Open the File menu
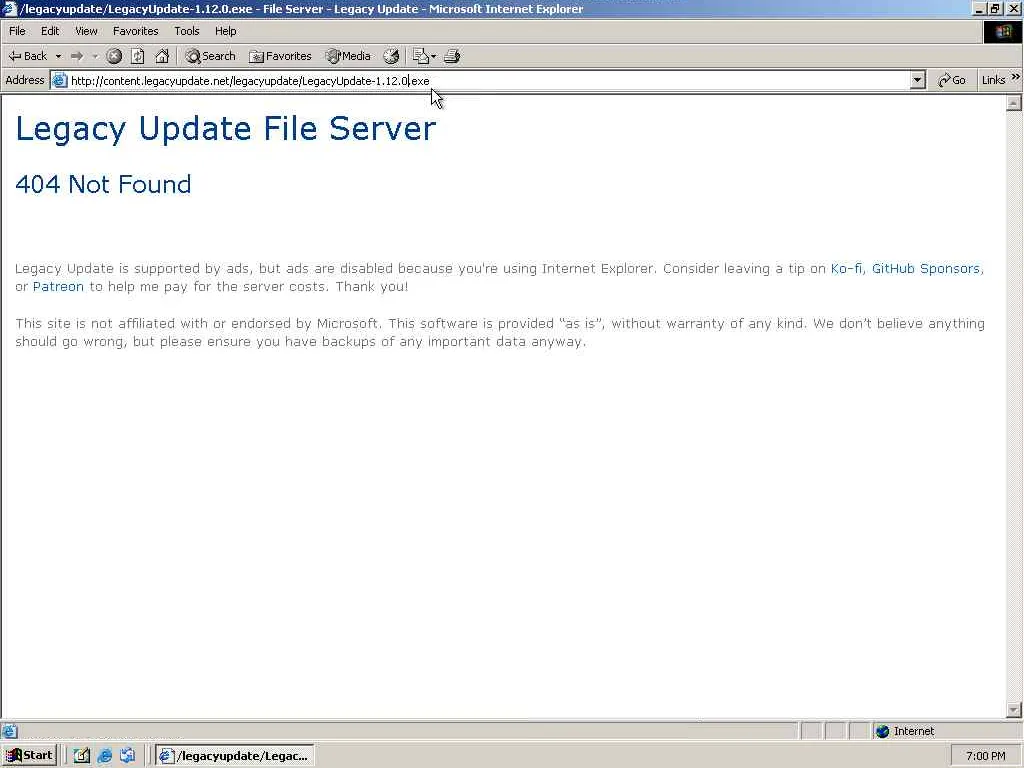 click(x=17, y=31)
